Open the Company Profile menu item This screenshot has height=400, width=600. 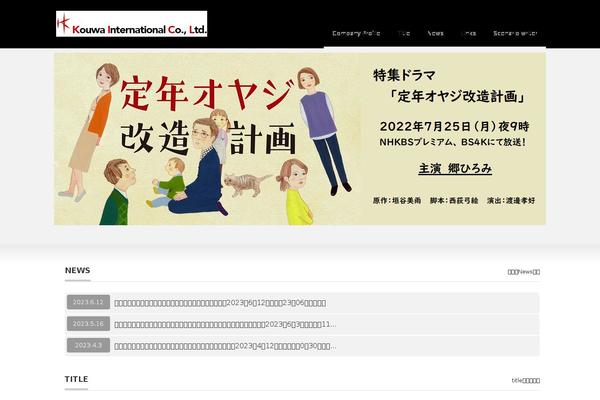(356, 33)
